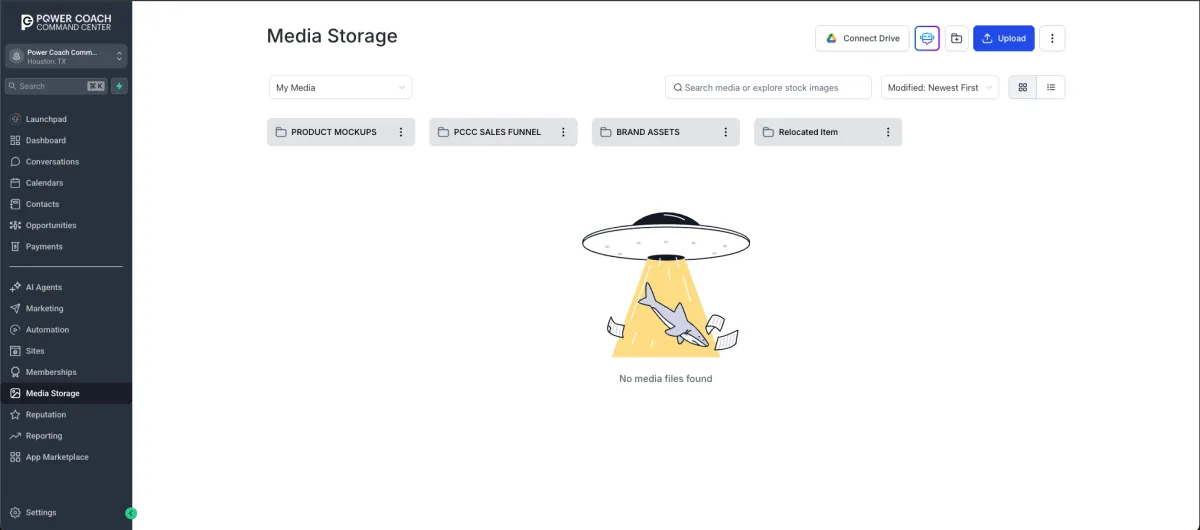
Task: Click Connect Drive button
Action: pos(862,38)
